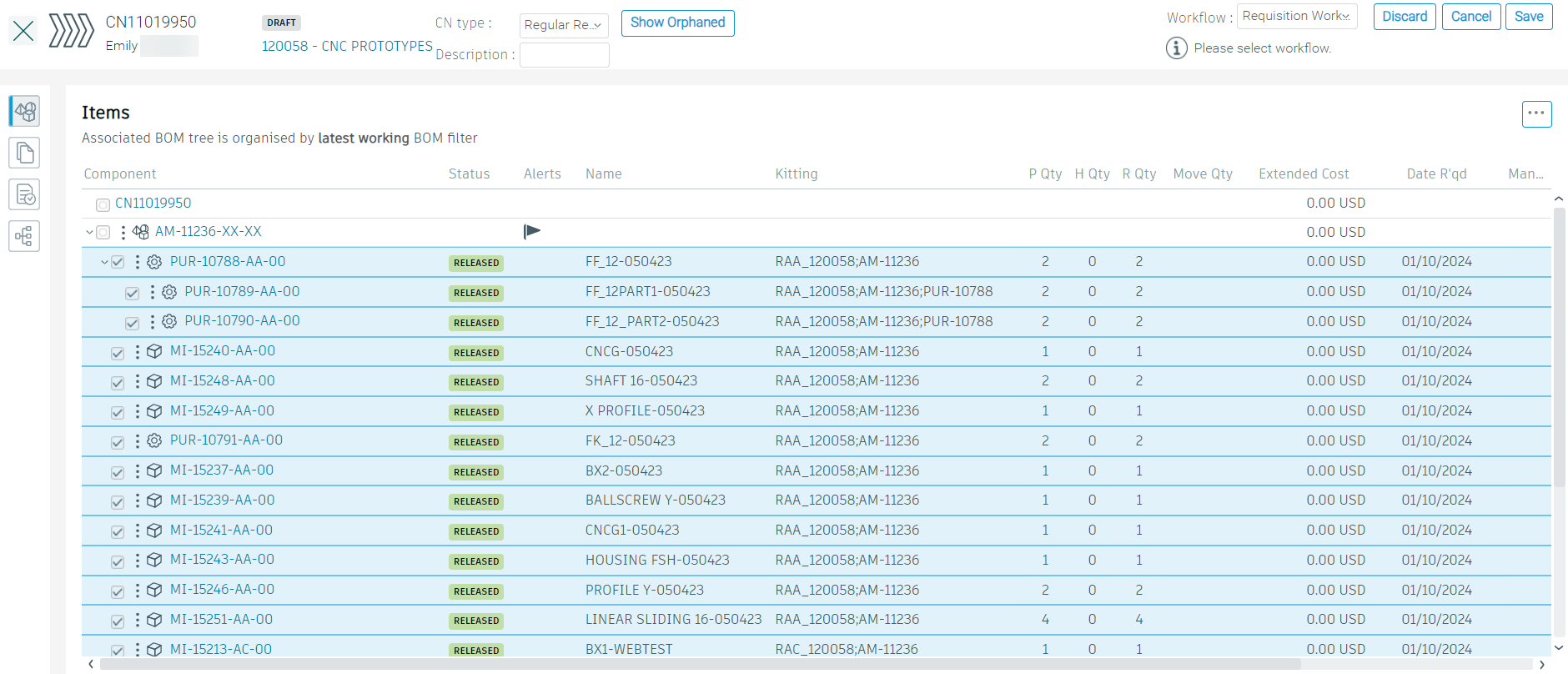Open kebab menu for PUR-10789-AA-00

coord(152,292)
